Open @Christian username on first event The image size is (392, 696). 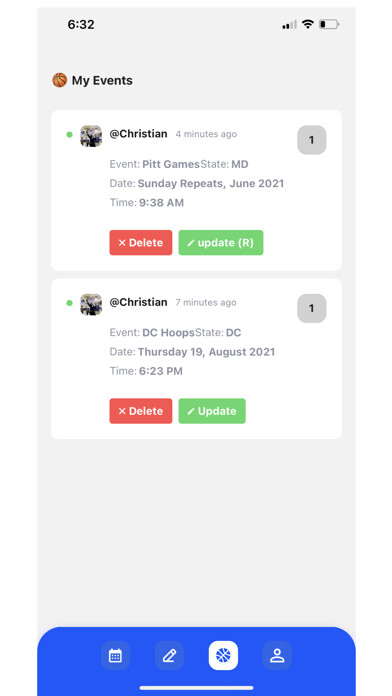(x=139, y=134)
